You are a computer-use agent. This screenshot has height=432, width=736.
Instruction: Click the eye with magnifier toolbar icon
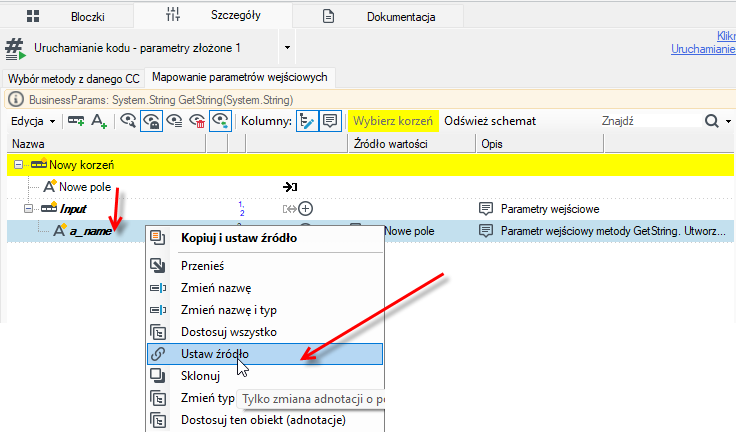coord(128,121)
